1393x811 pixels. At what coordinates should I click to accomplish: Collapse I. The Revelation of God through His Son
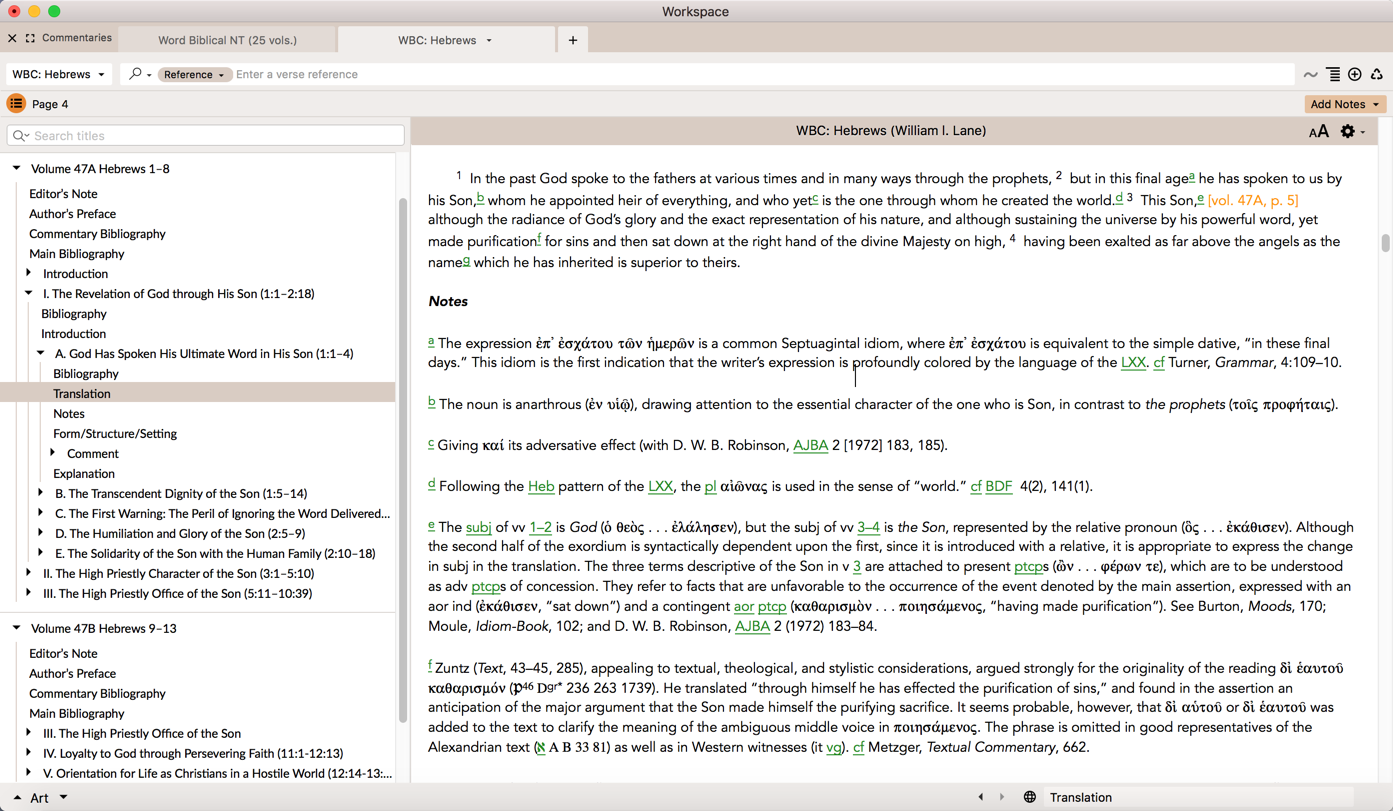click(x=29, y=293)
